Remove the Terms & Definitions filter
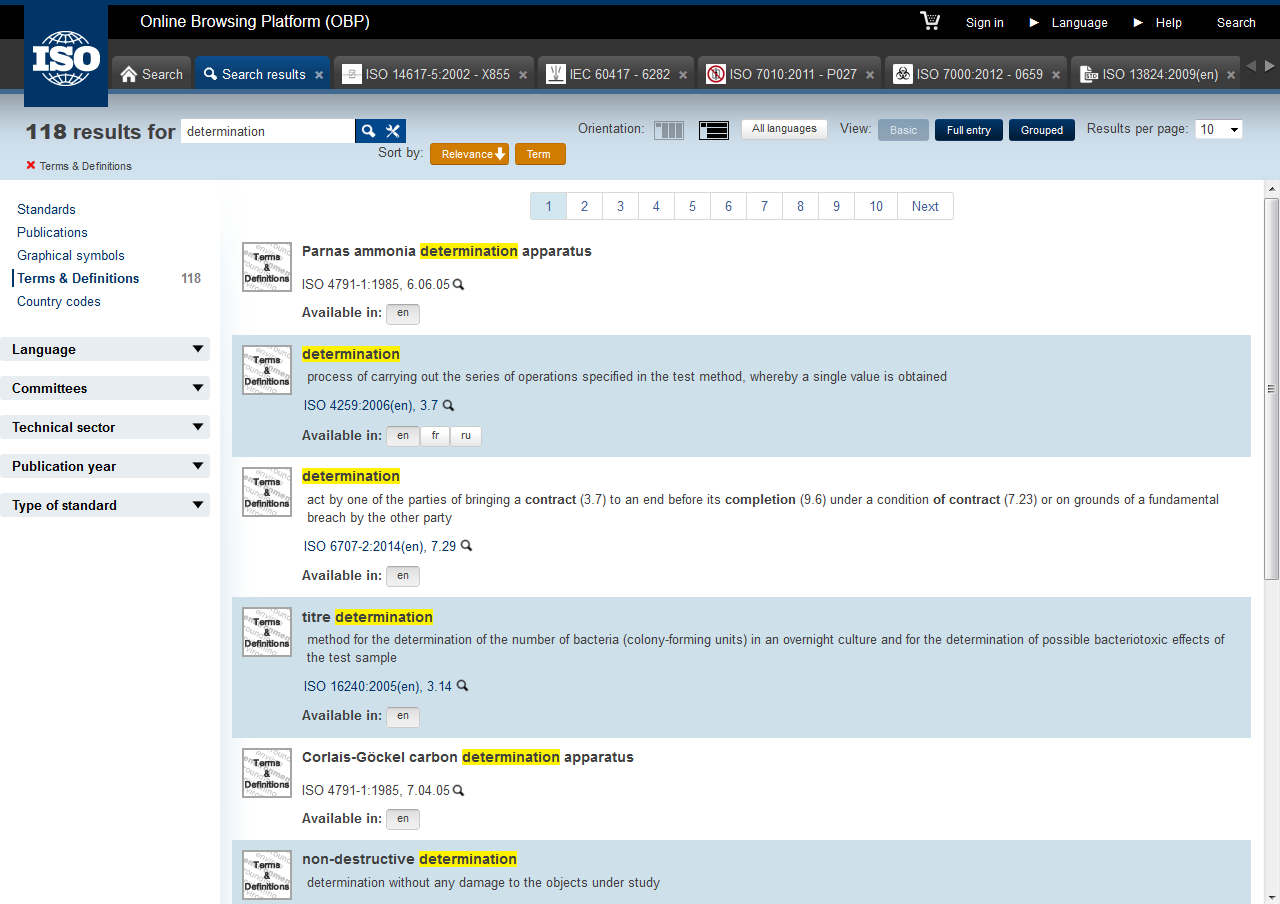The image size is (1280, 904). [31, 165]
